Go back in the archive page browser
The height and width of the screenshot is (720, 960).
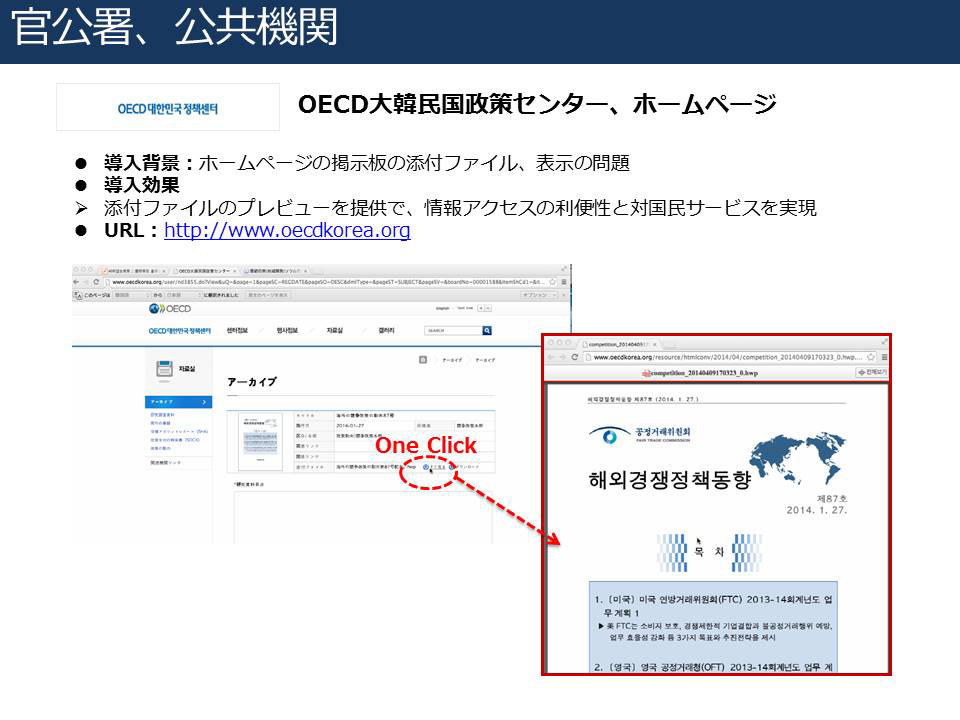[77, 282]
